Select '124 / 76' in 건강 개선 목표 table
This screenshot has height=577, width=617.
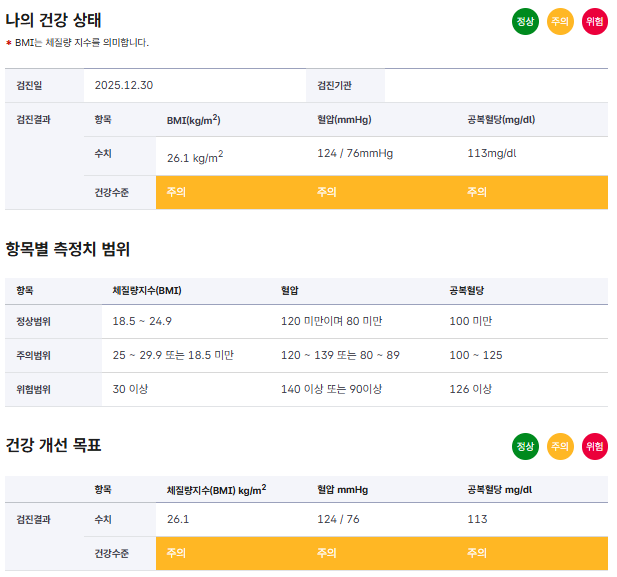click(x=338, y=519)
